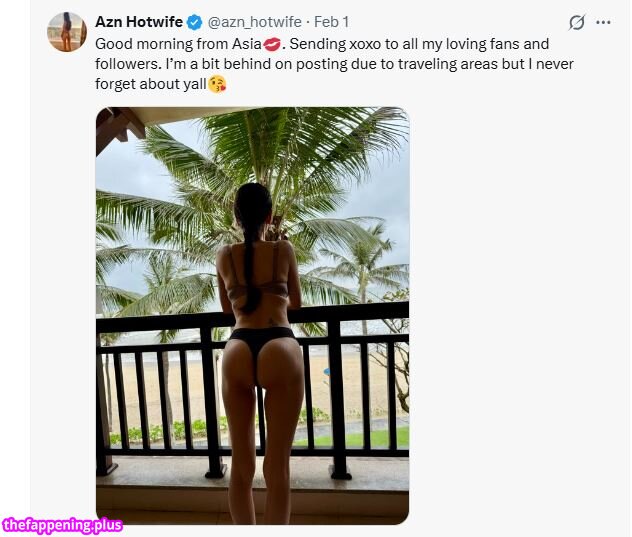This screenshot has height=537, width=632.
Task: Click the phrase 'loving fans and'
Action: point(496,44)
